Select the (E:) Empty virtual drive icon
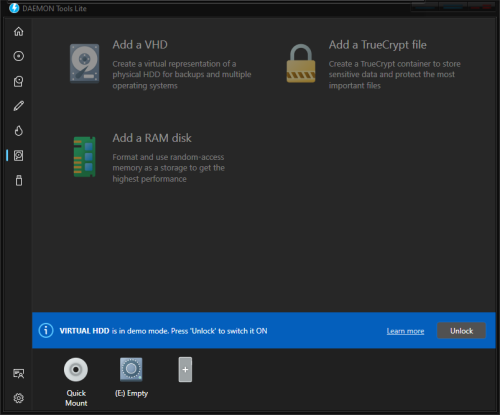 click(x=131, y=369)
